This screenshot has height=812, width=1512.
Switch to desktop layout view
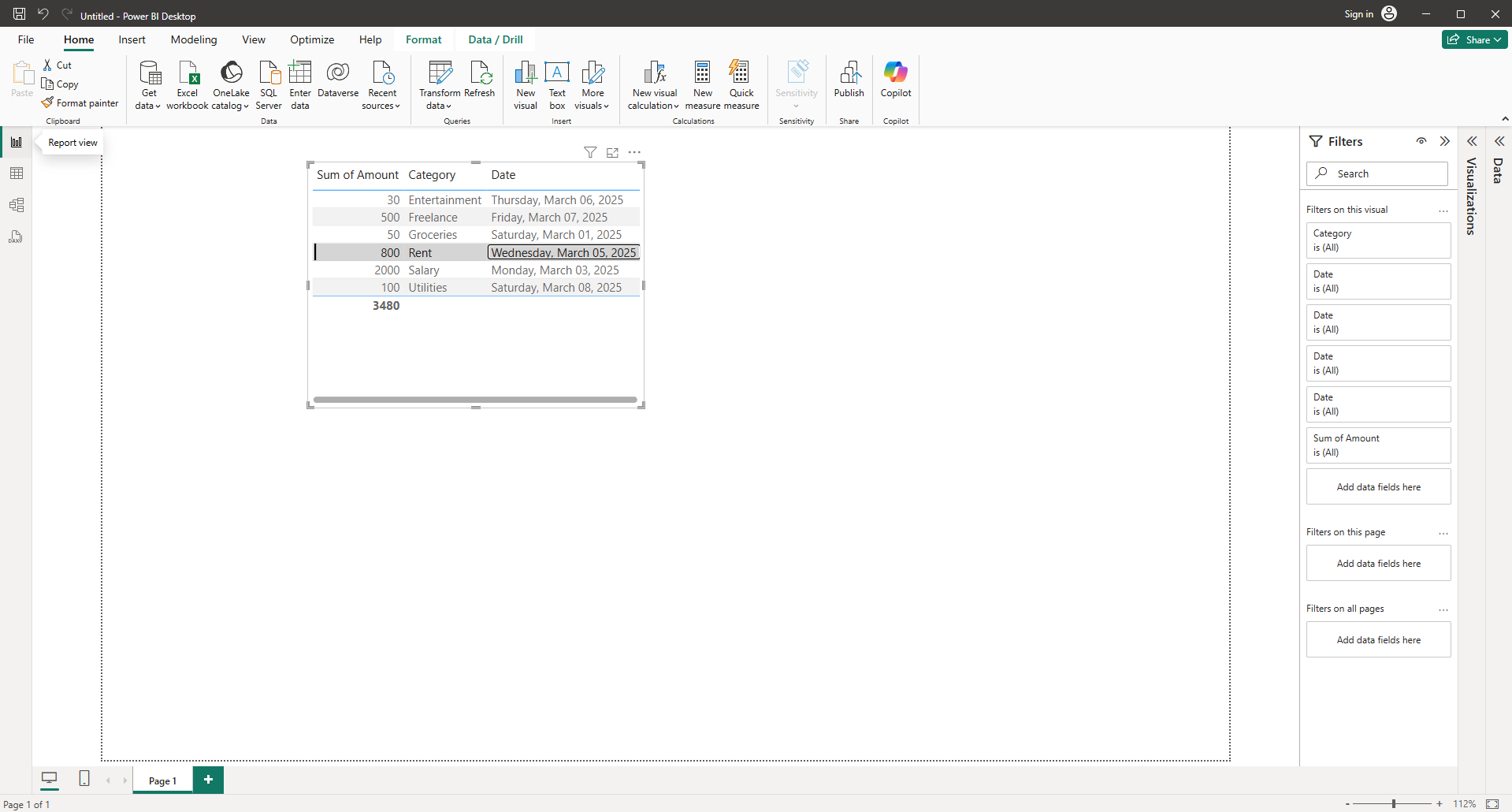(49, 779)
